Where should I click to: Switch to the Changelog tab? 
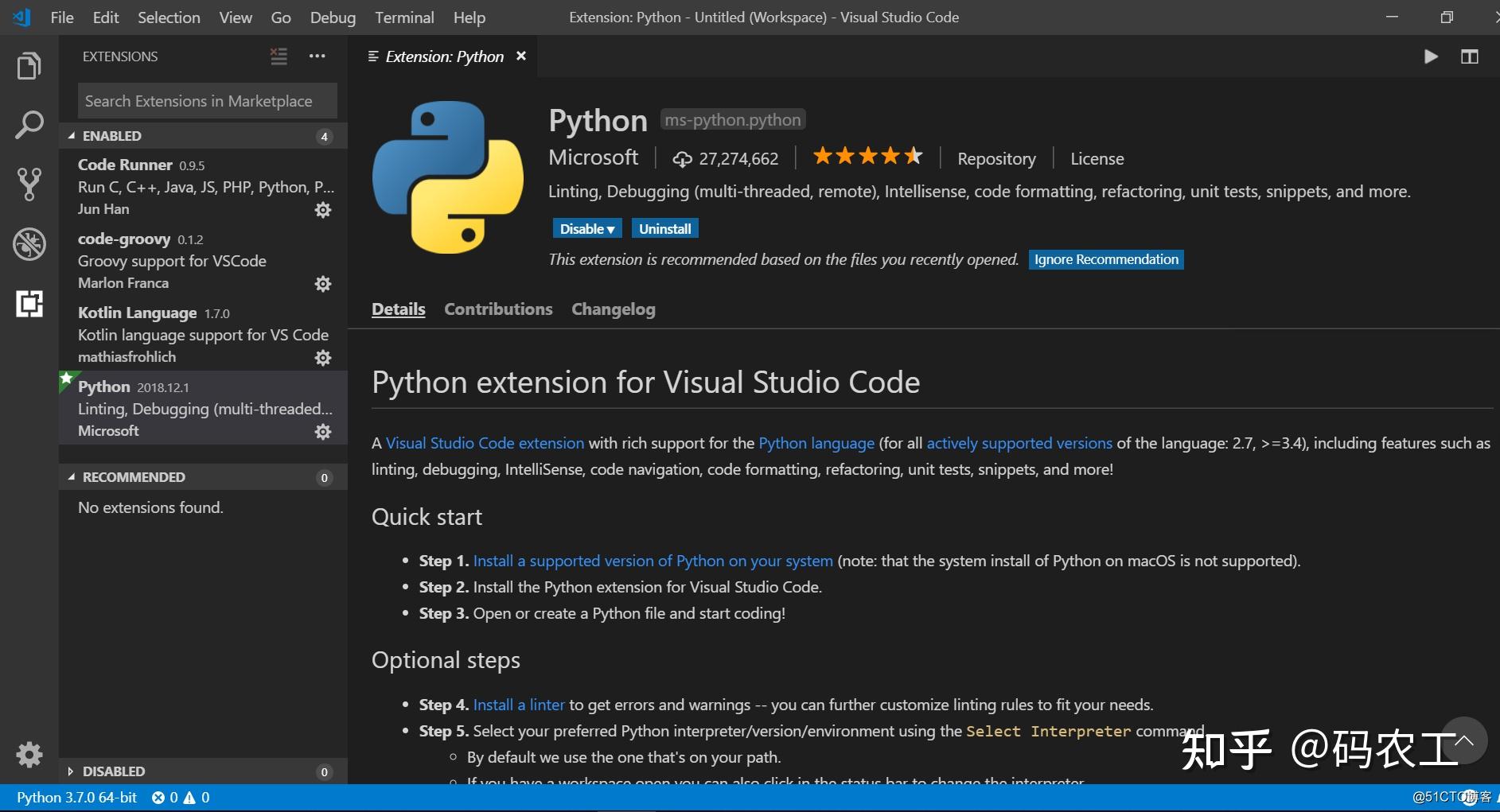pyautogui.click(x=614, y=309)
